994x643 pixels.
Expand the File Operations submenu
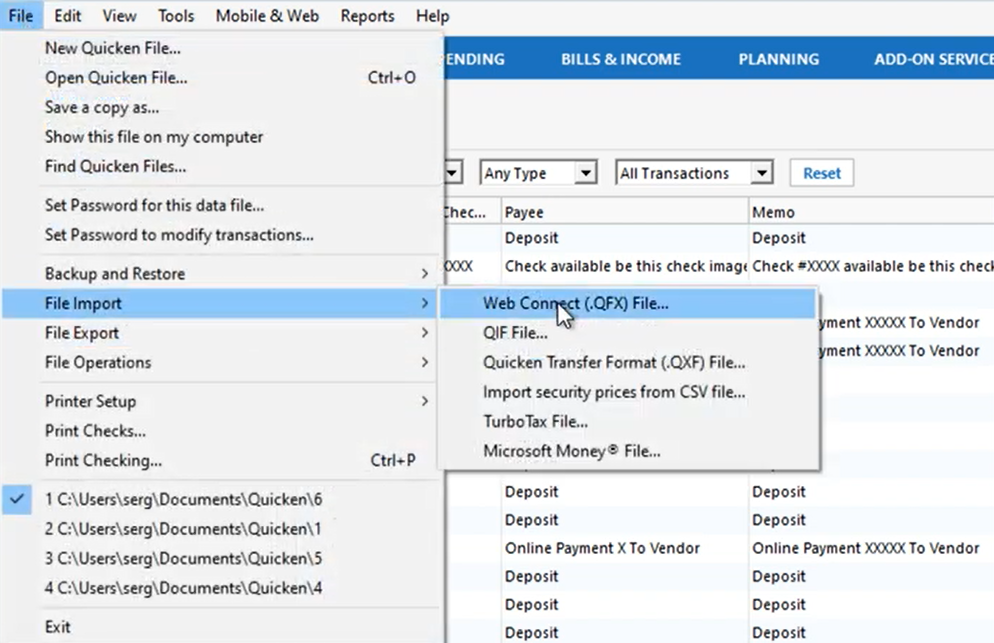point(219,362)
